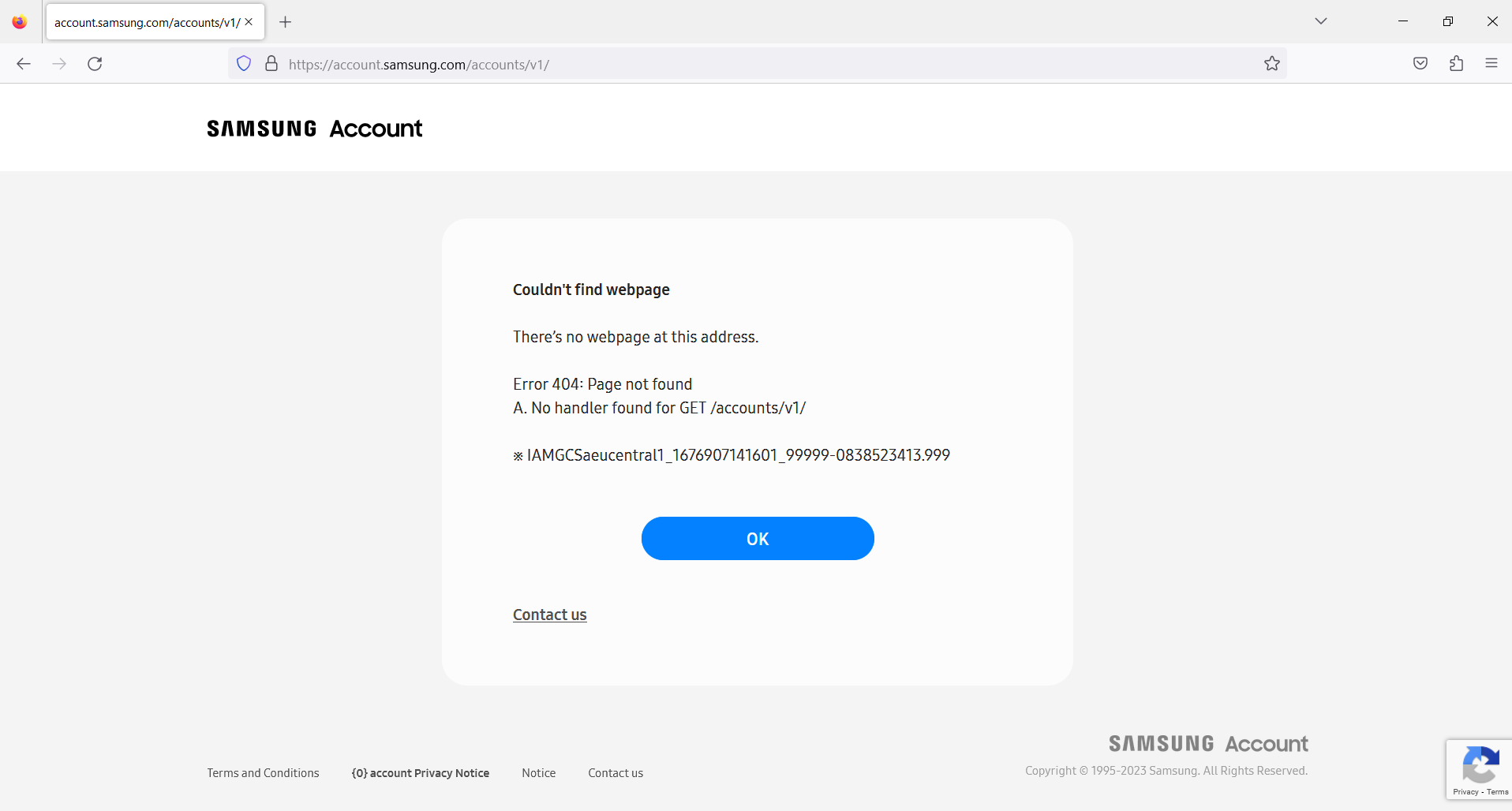Open the Contact us link below OK

pyautogui.click(x=549, y=615)
